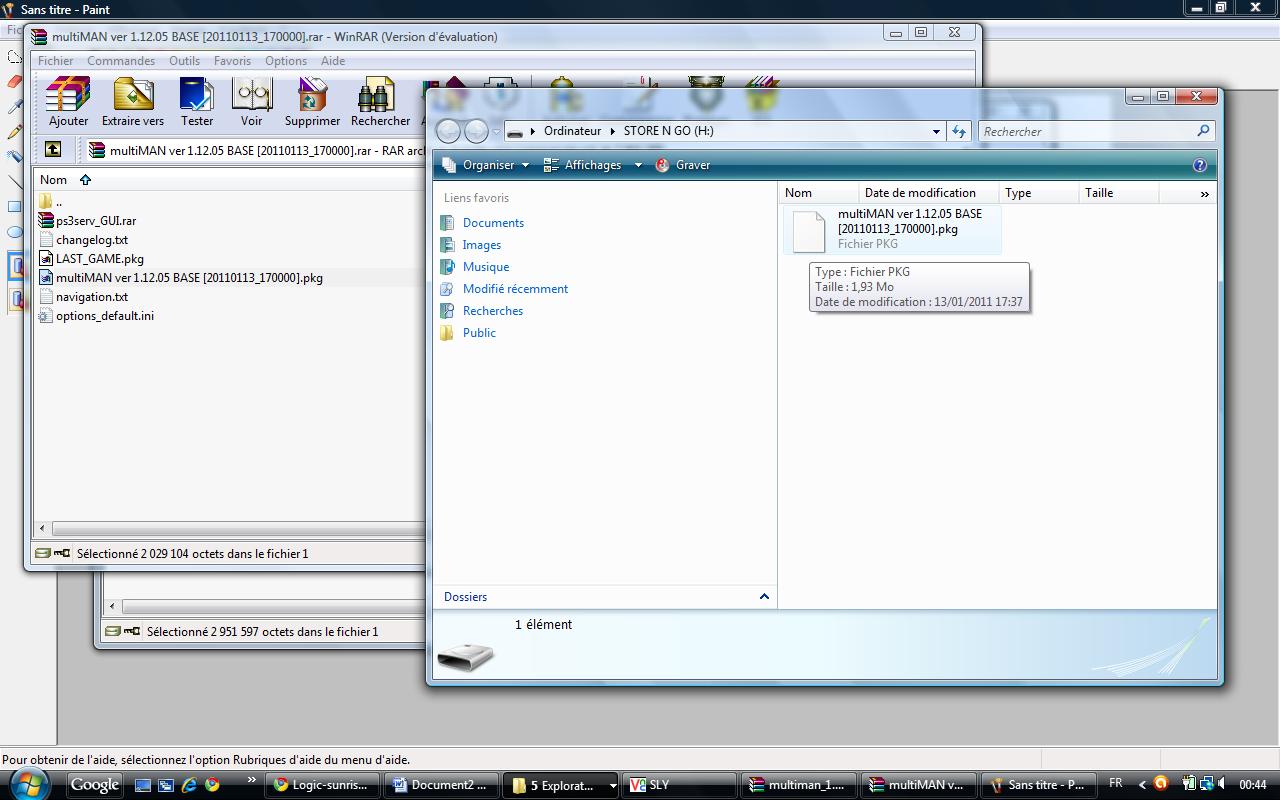The image size is (1280, 800).
Task: Open the Fichier menu in WinRAR
Action: coord(55,61)
